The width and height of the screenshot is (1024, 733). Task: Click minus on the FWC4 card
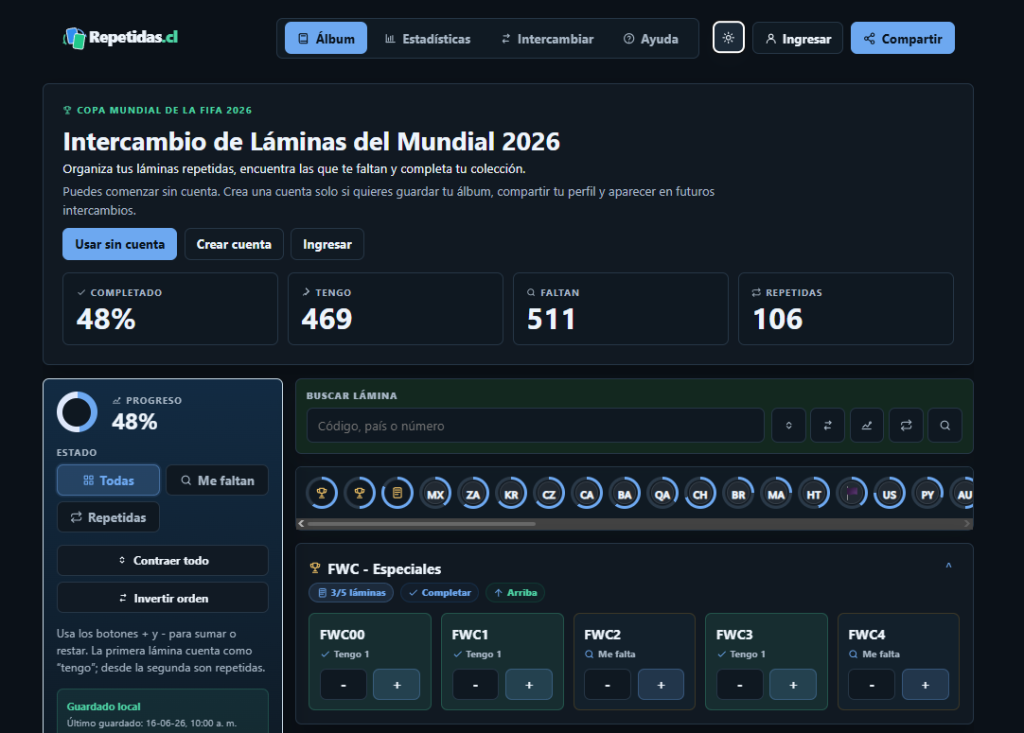(x=872, y=685)
